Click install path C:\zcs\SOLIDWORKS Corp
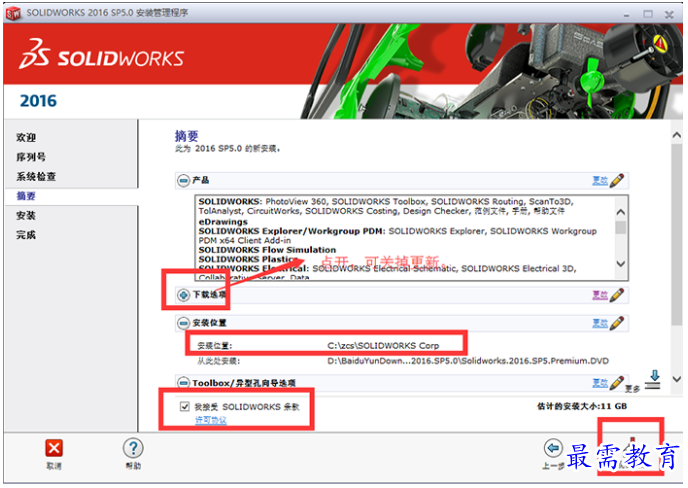Image resolution: width=688 pixels, height=488 pixels. (x=383, y=345)
